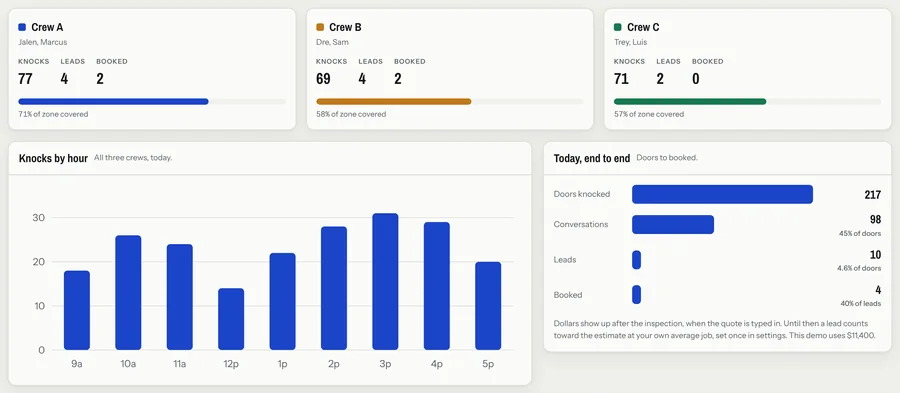900x393 pixels.
Task: Click the 'Knocks by hour' heading
Action: pyautogui.click(x=53, y=158)
